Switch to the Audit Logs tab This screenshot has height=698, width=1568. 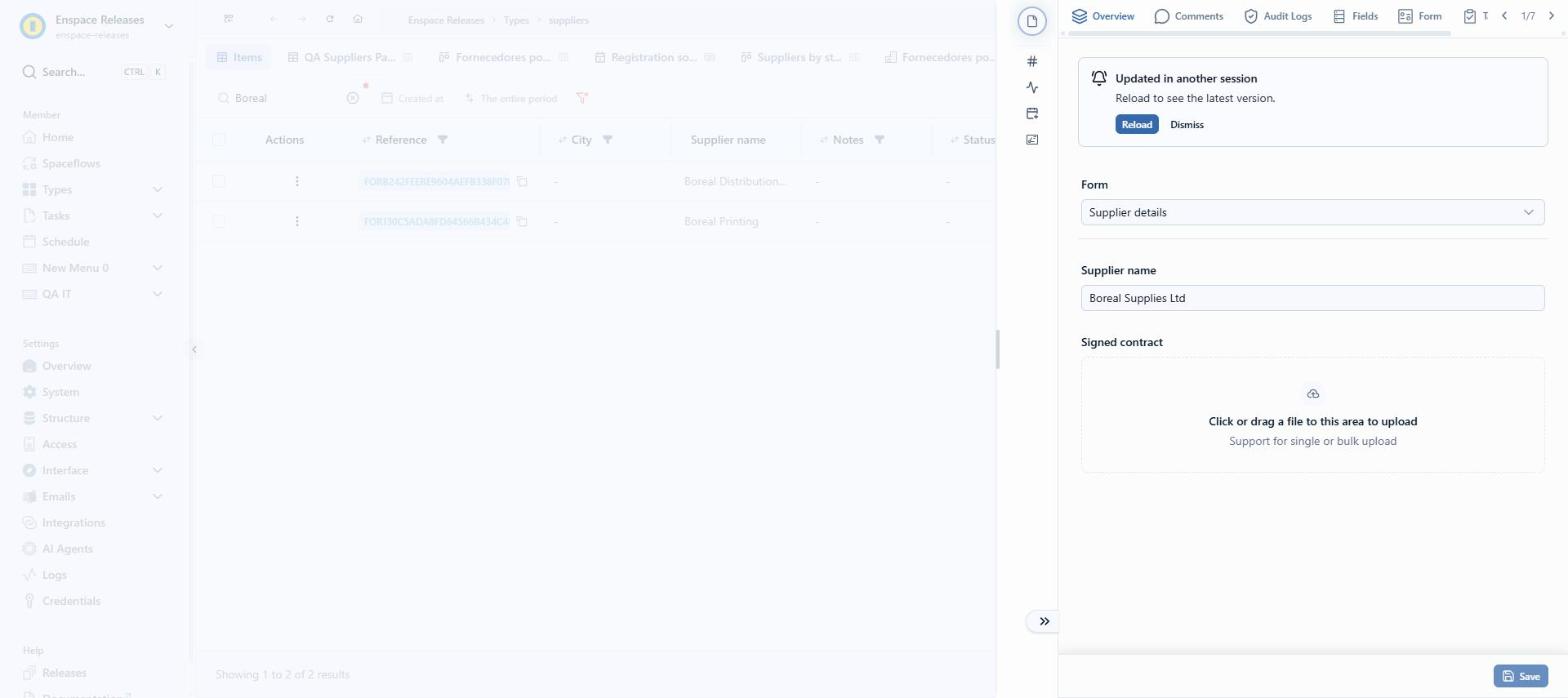point(1277,16)
